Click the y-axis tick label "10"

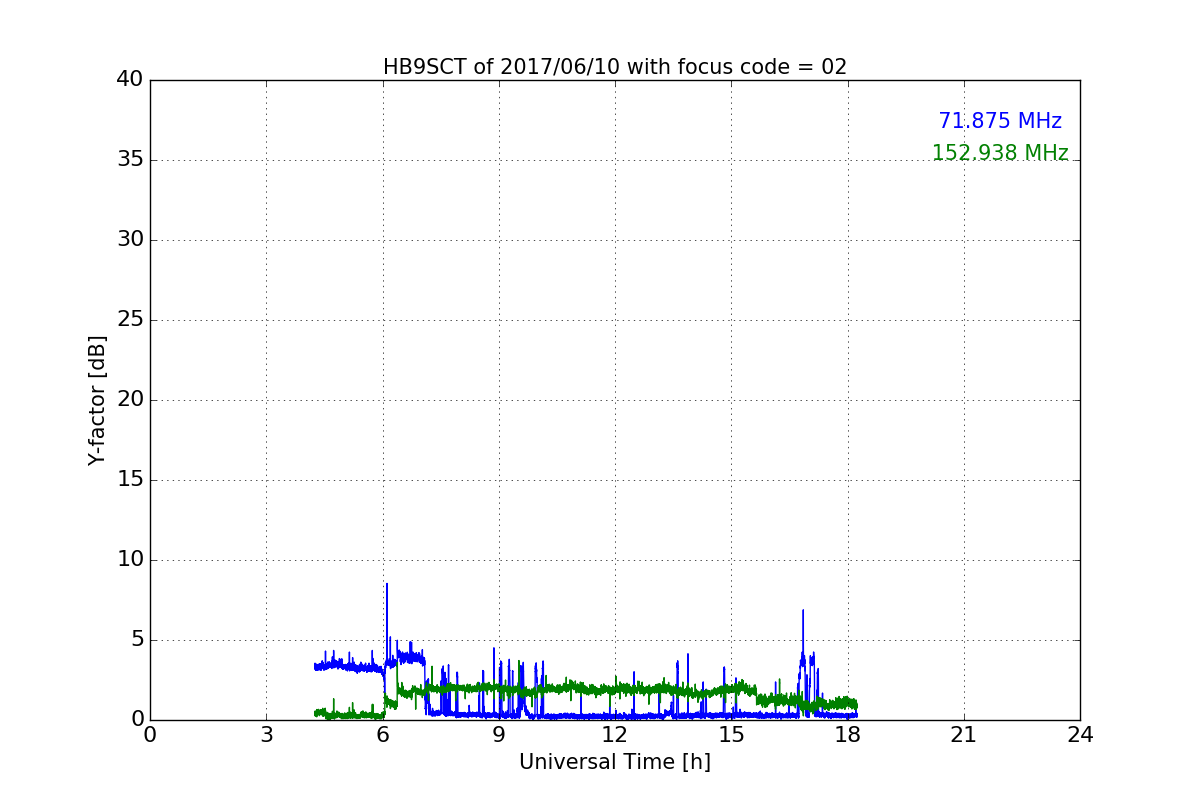pyautogui.click(x=130, y=560)
